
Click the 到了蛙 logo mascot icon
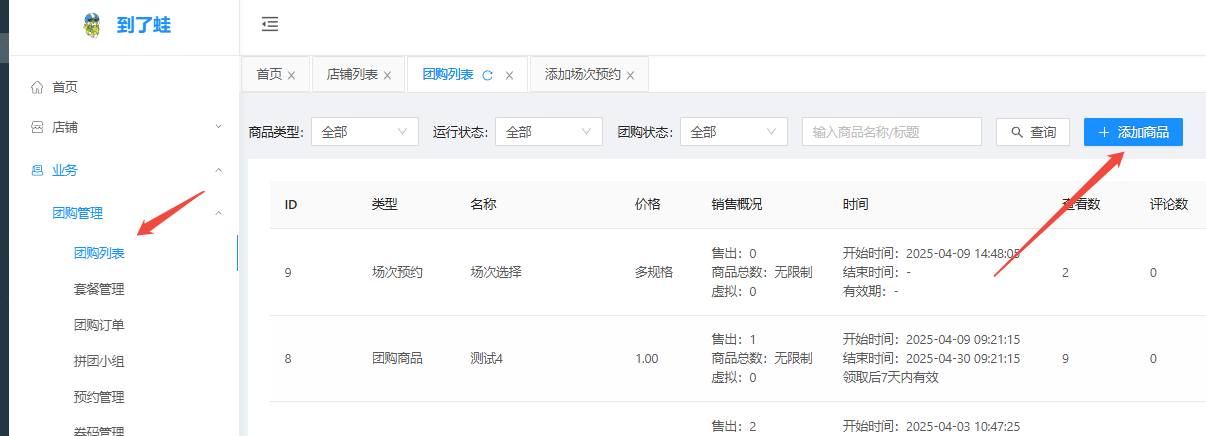[x=92, y=25]
